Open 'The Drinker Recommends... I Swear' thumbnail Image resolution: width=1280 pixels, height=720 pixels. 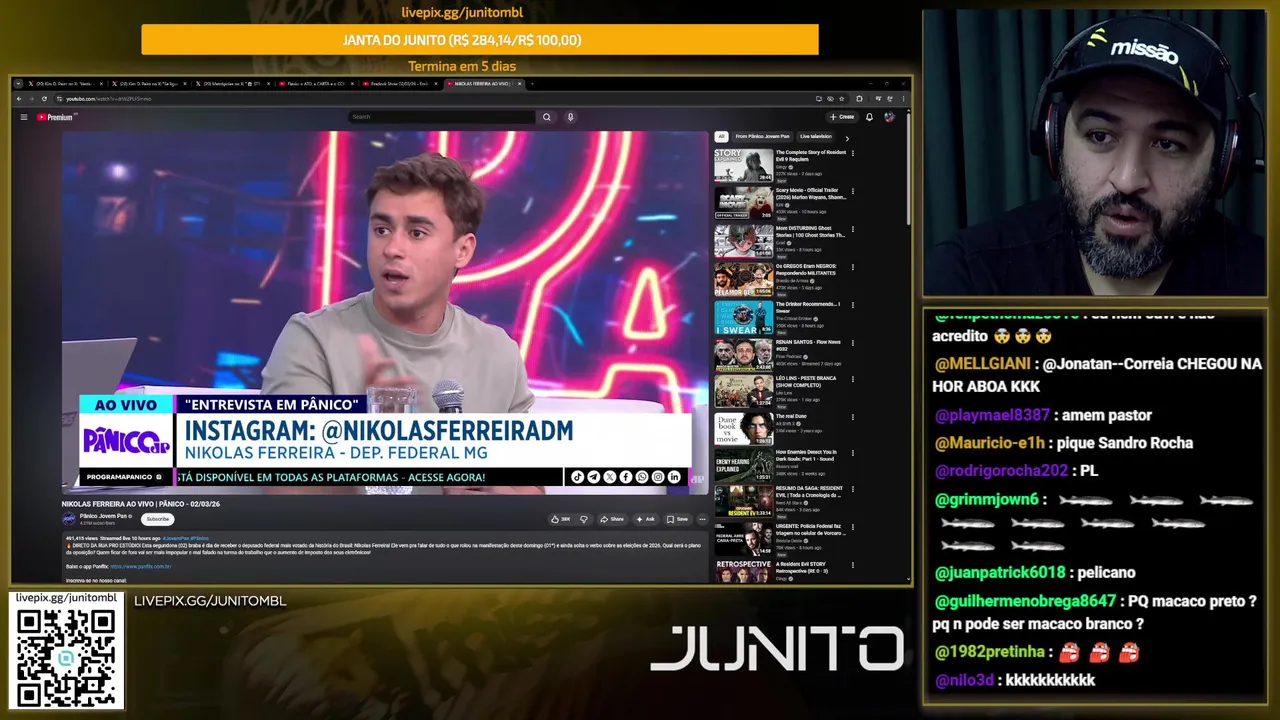coord(743,317)
